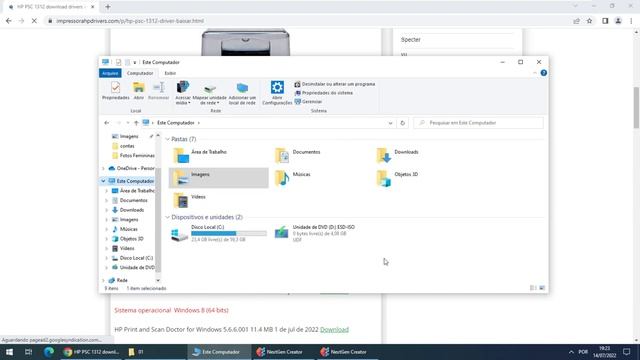The height and width of the screenshot is (360, 640).
Task: Collapse the Pastas (7) group
Action: point(167,139)
